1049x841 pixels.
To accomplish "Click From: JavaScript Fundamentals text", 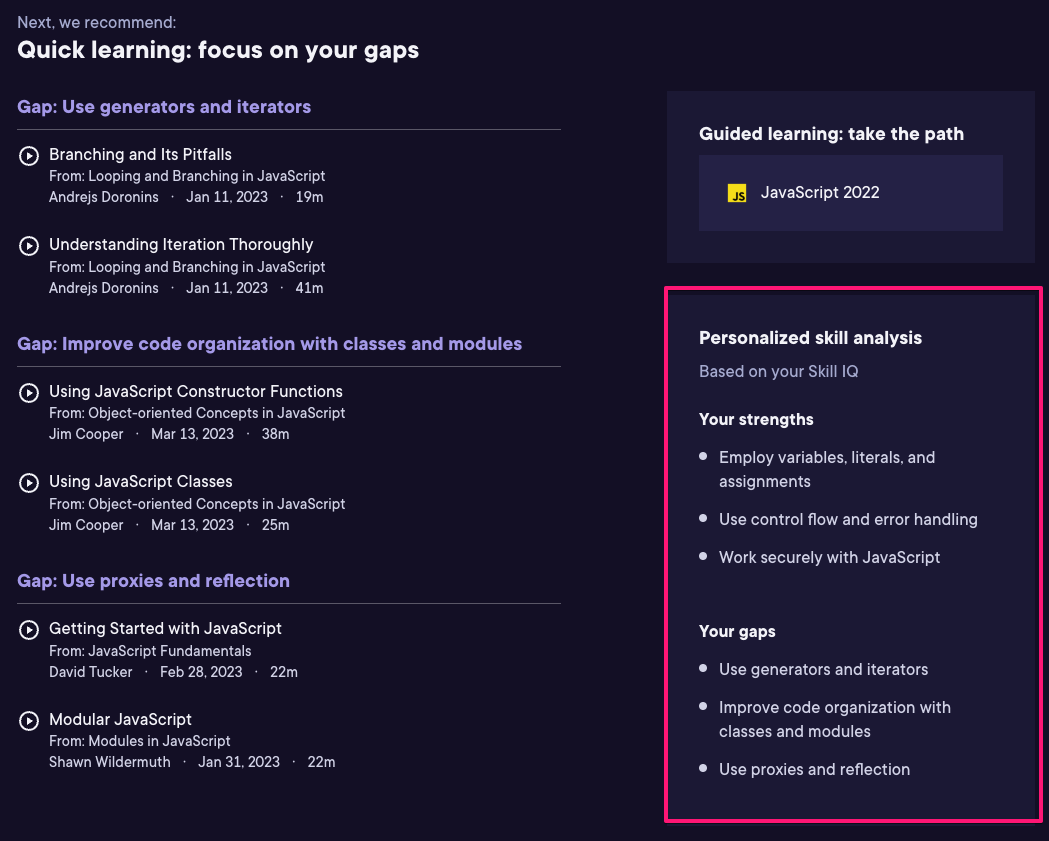I will click(150, 651).
